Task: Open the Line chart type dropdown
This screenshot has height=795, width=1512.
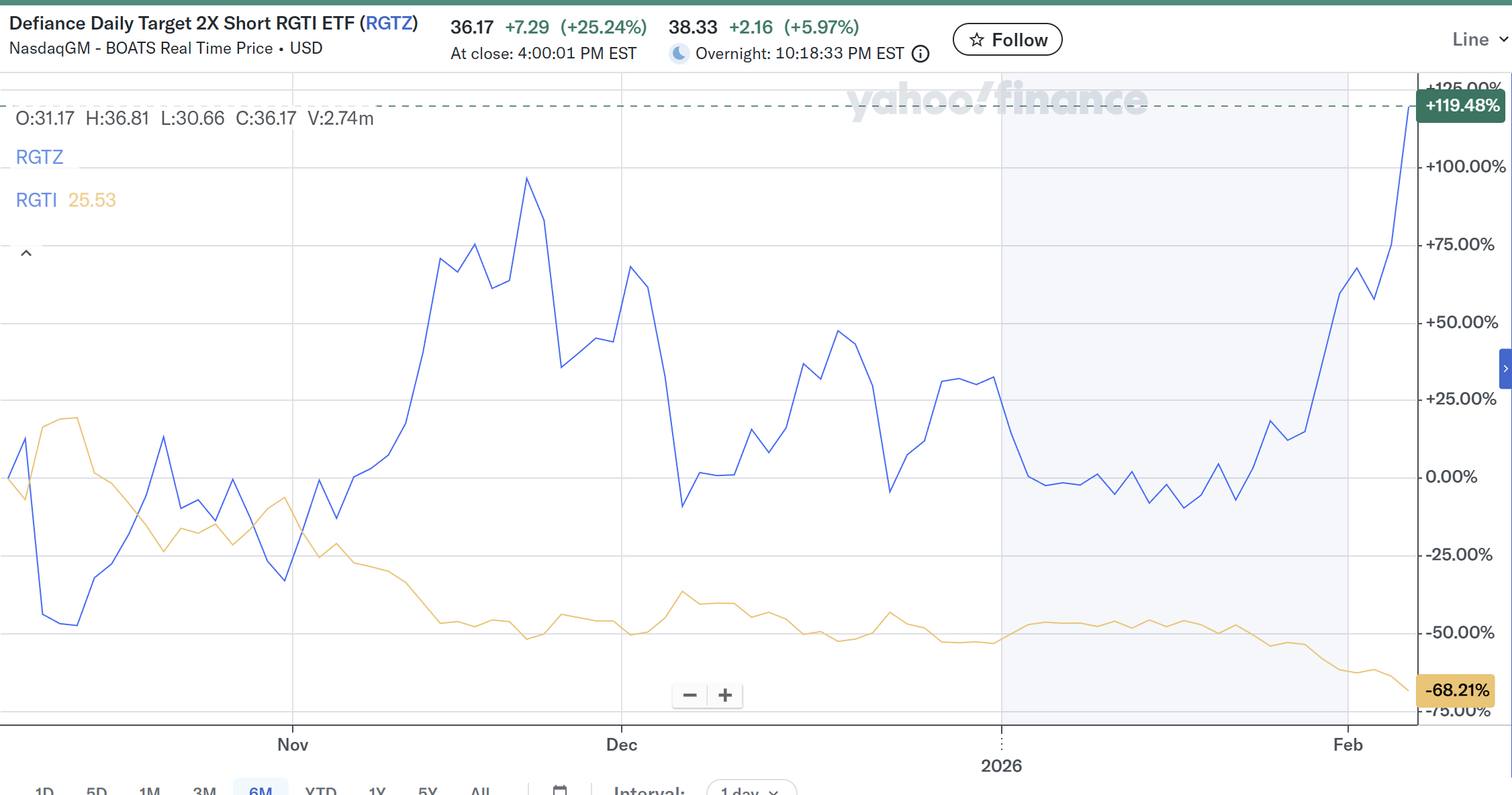Action: tap(1479, 40)
